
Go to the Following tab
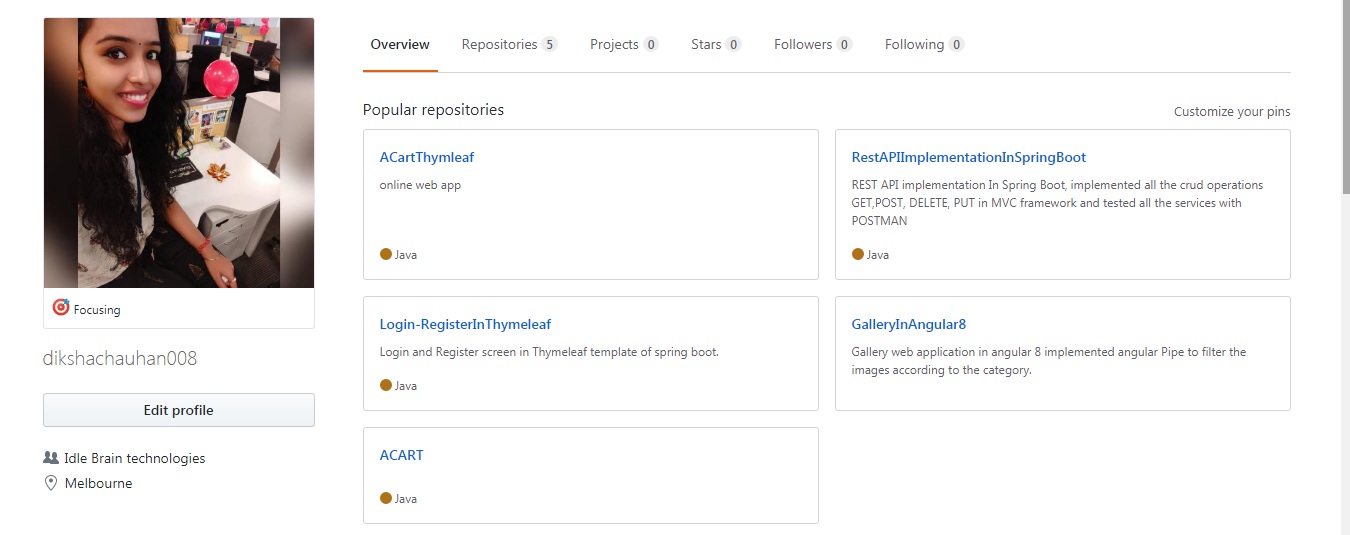tap(914, 45)
